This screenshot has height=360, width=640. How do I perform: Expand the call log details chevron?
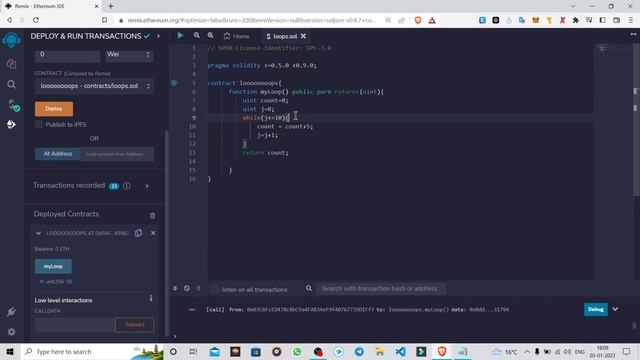pyautogui.click(x=615, y=309)
